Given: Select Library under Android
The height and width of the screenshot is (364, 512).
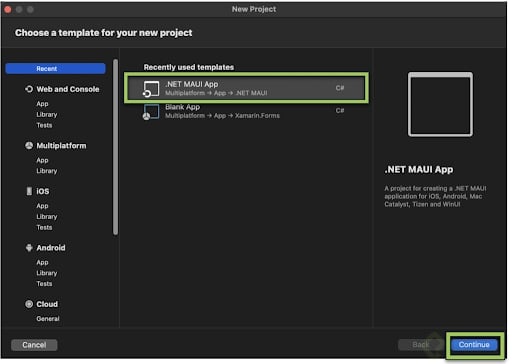Looking at the screenshot, I should tap(47, 273).
